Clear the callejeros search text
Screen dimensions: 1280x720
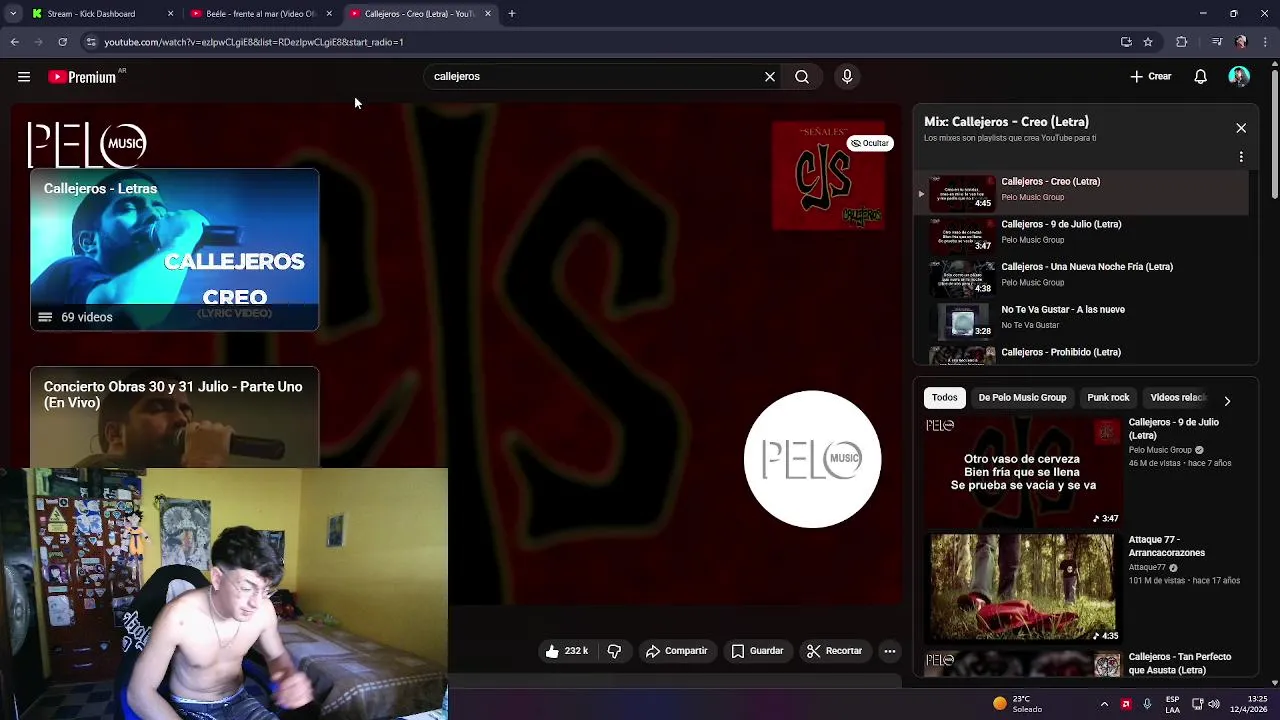click(770, 77)
